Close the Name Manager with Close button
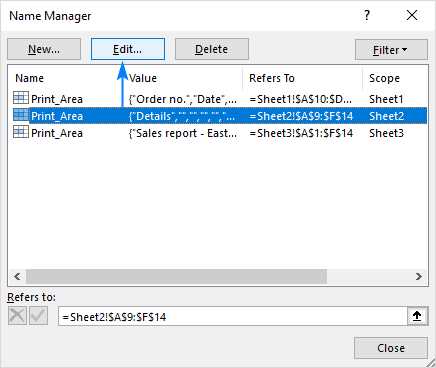The width and height of the screenshot is (436, 368). [x=391, y=348]
